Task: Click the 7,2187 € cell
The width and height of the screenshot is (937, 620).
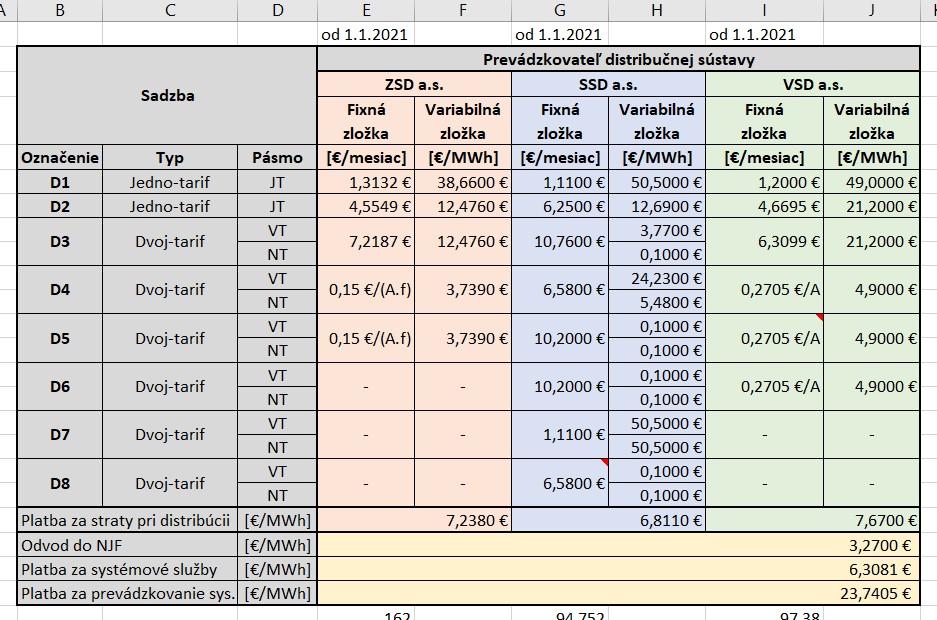Action: [x=366, y=243]
